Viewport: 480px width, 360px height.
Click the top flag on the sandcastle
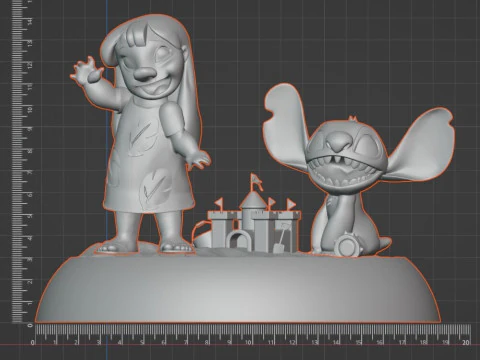click(x=256, y=181)
